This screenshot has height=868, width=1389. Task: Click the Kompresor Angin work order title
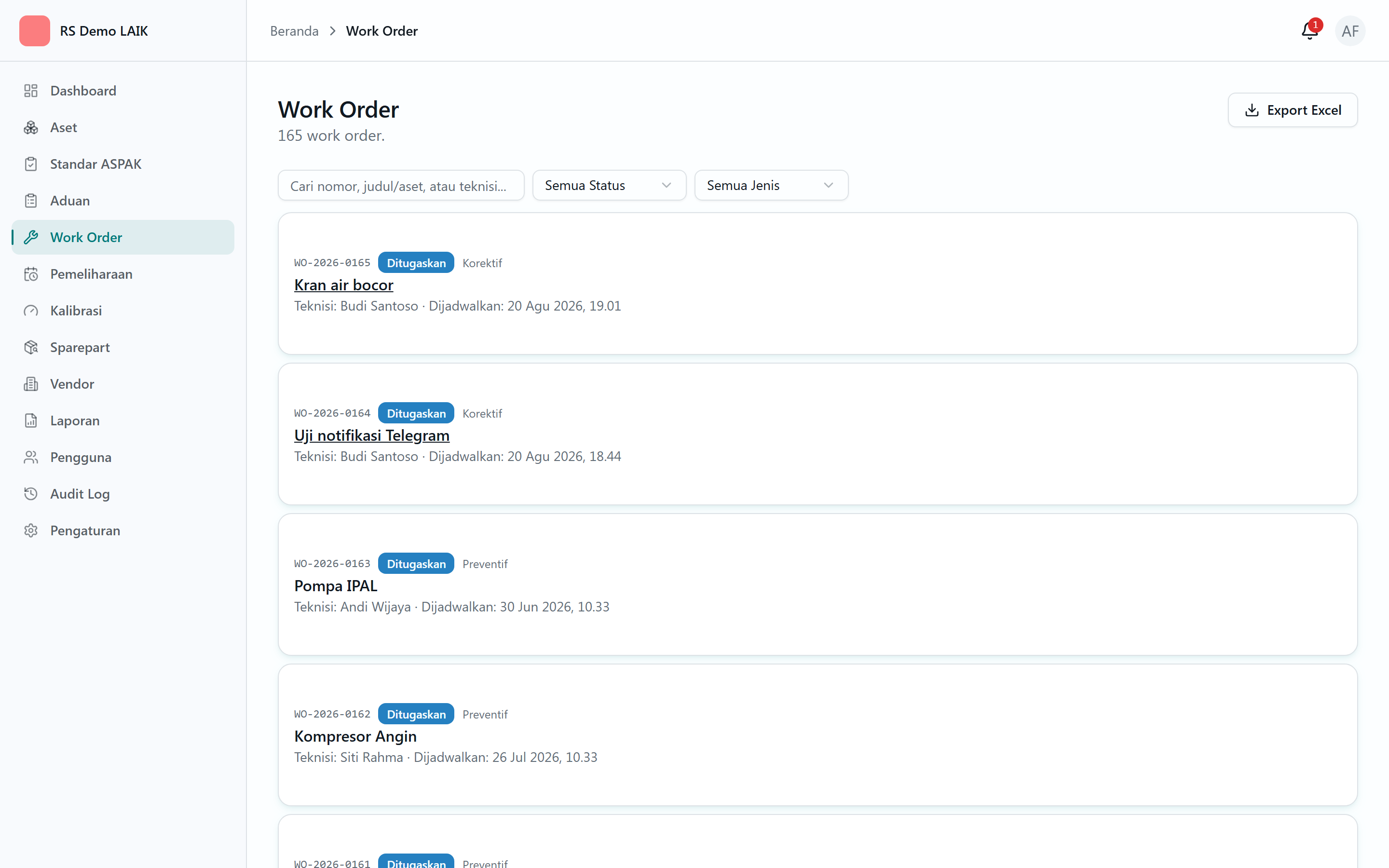click(x=354, y=736)
